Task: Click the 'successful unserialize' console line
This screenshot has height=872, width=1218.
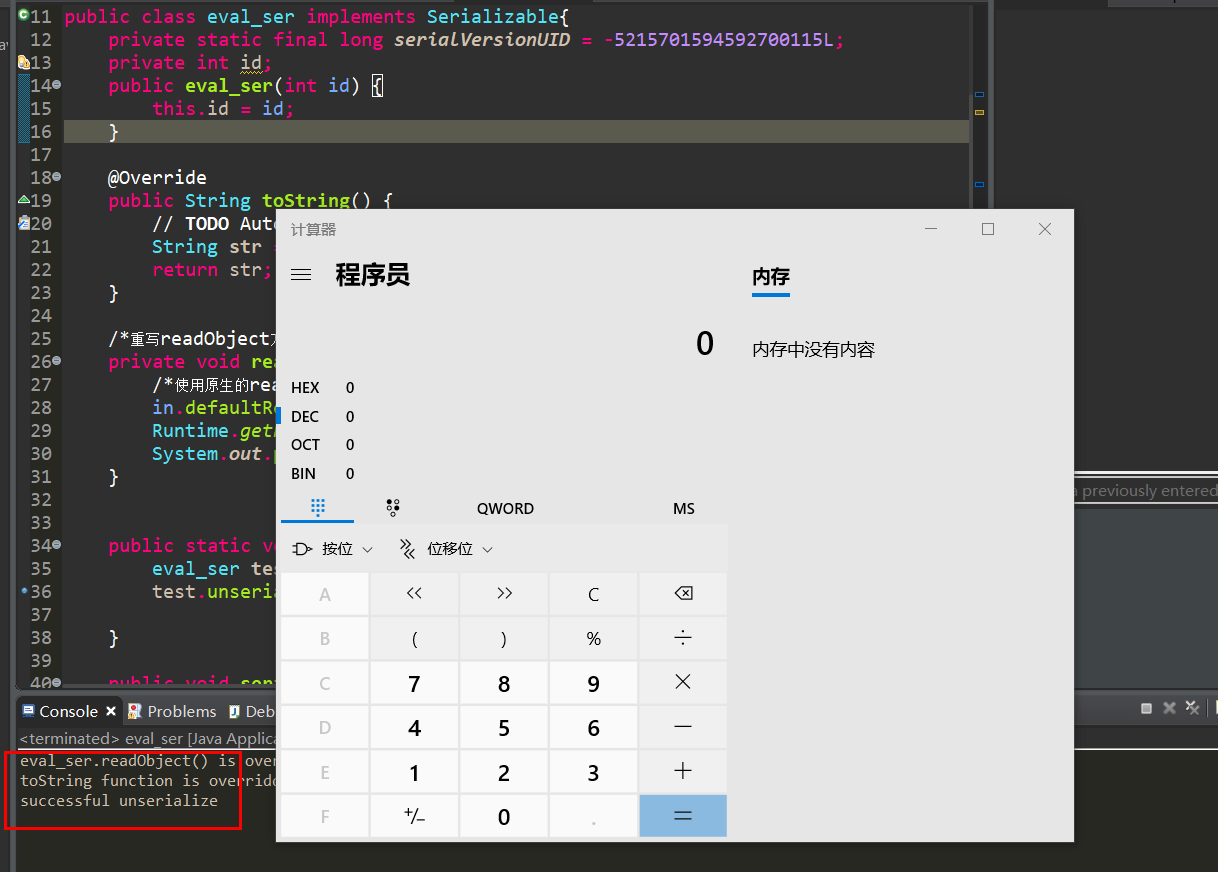Action: 119,800
